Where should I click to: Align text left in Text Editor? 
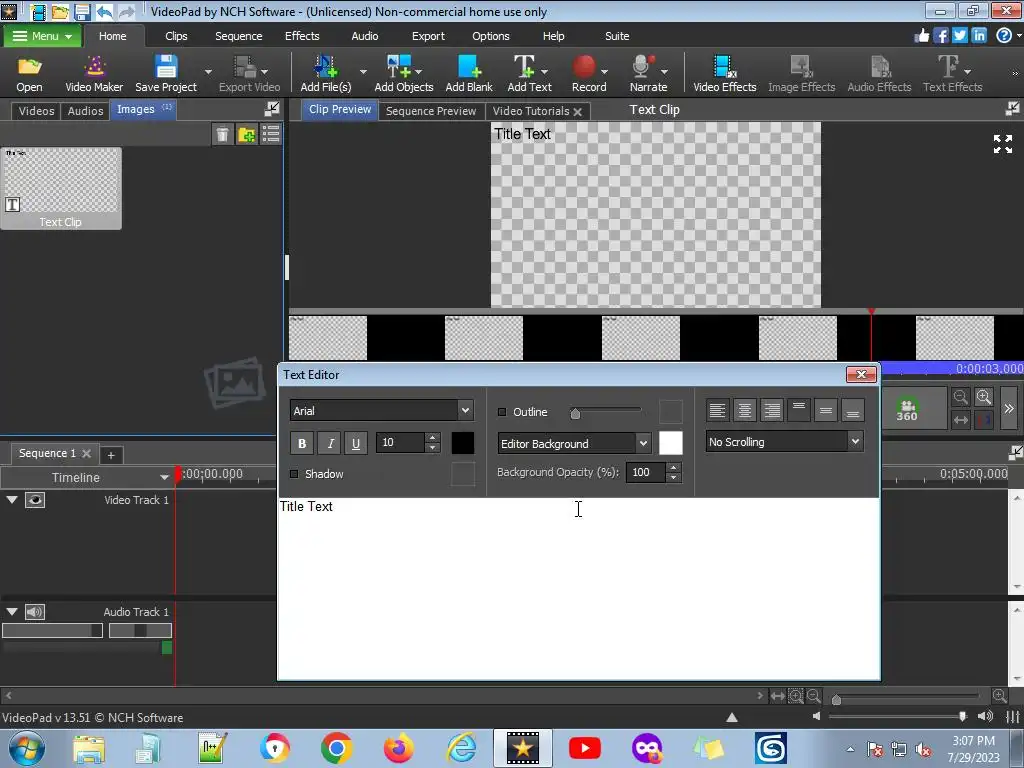717,410
